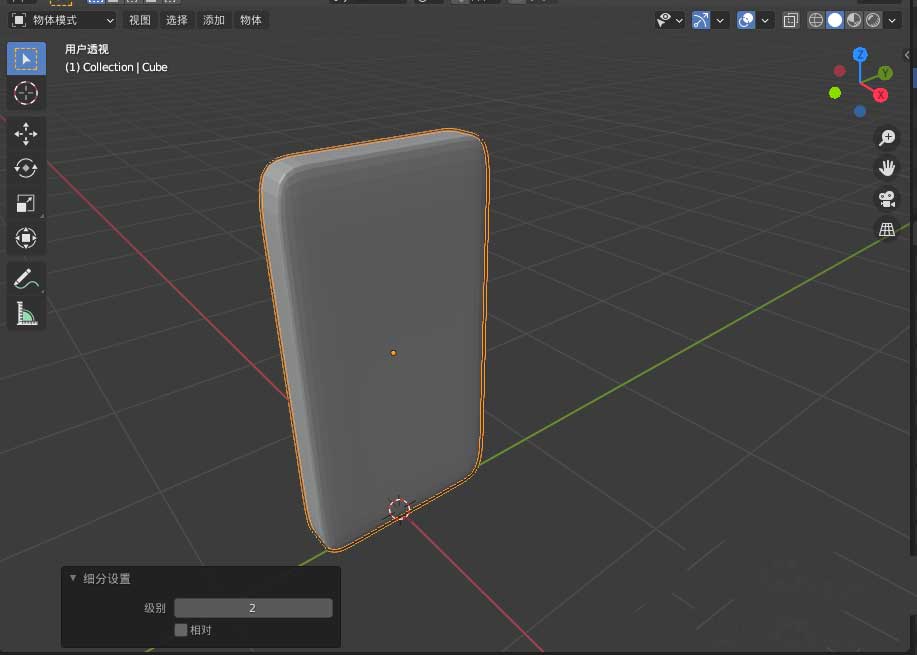The image size is (917, 655).
Task: Open the shading options dropdown arrow
Action: tap(893, 20)
